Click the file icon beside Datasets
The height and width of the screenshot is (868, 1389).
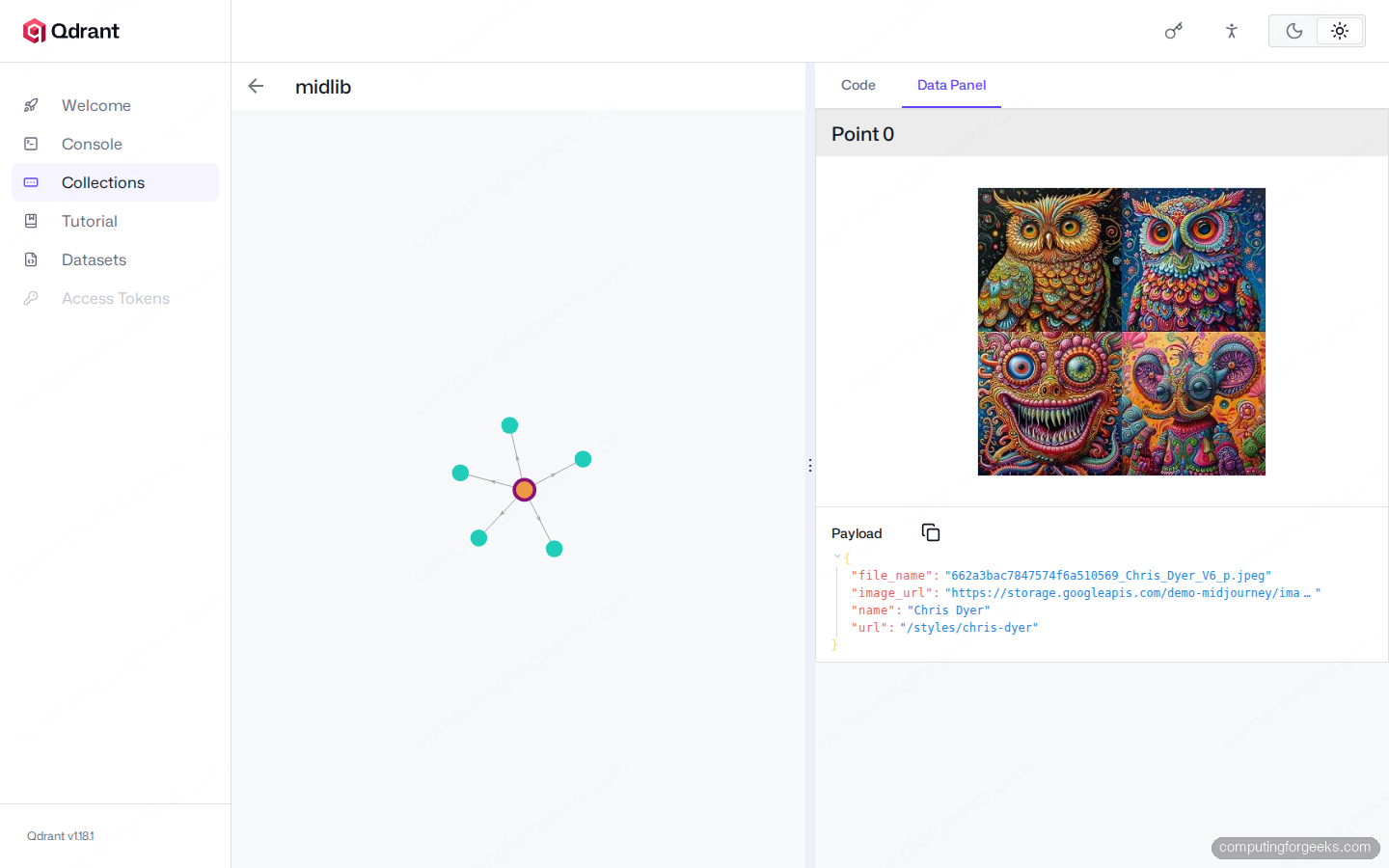(31, 259)
